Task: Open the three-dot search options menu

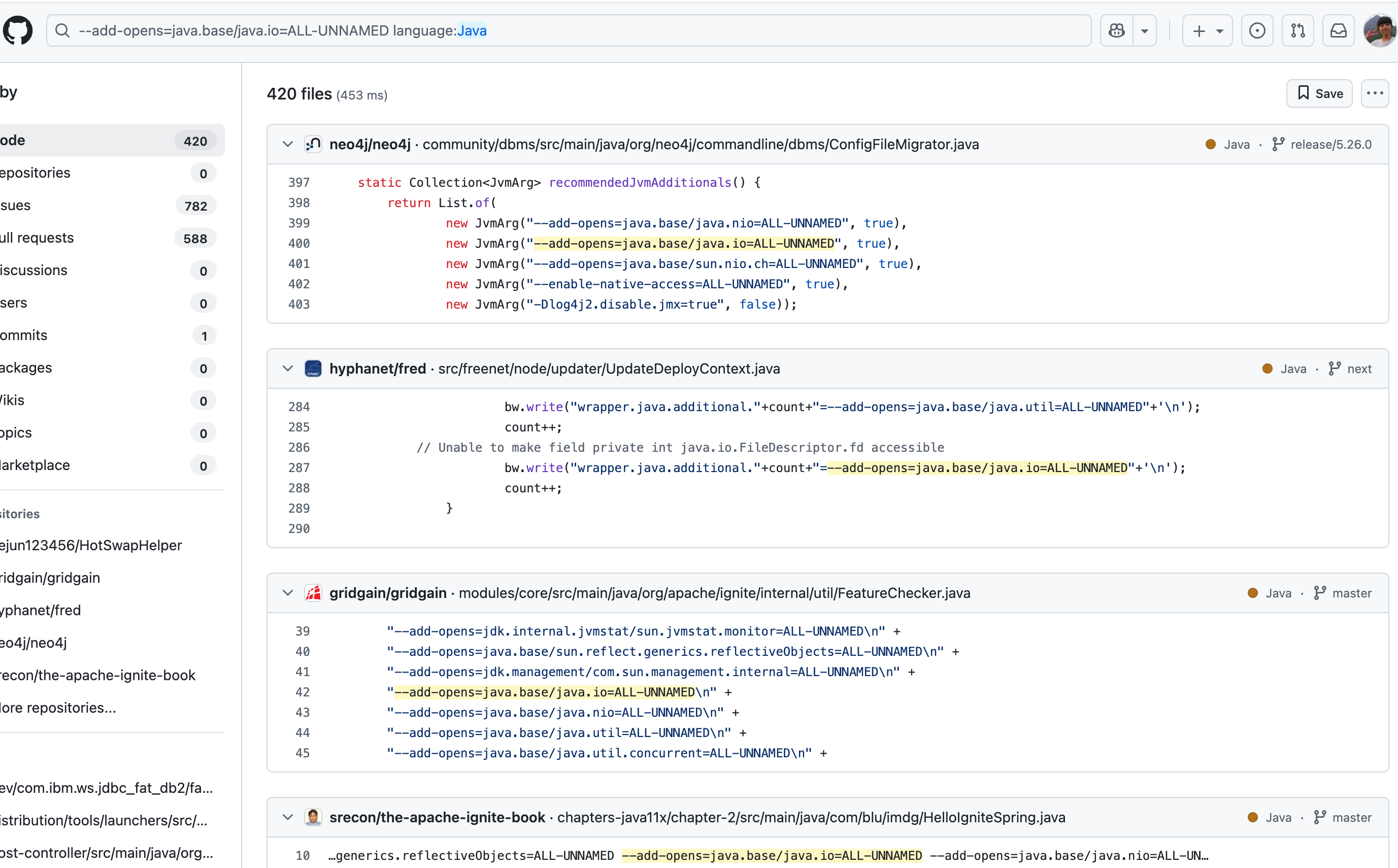Action: click(1375, 93)
